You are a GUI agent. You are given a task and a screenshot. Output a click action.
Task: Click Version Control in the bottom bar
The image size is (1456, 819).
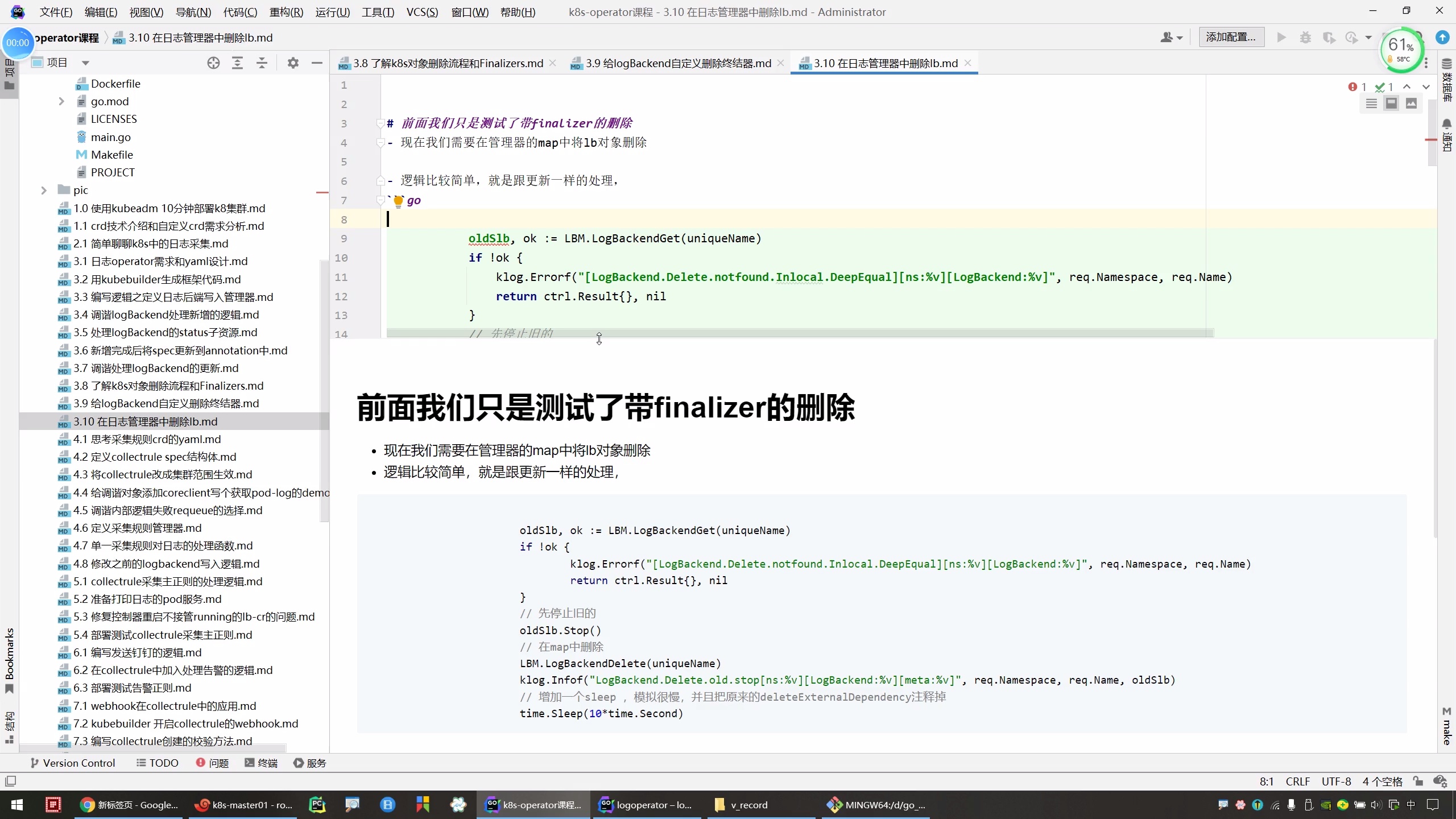point(73,763)
